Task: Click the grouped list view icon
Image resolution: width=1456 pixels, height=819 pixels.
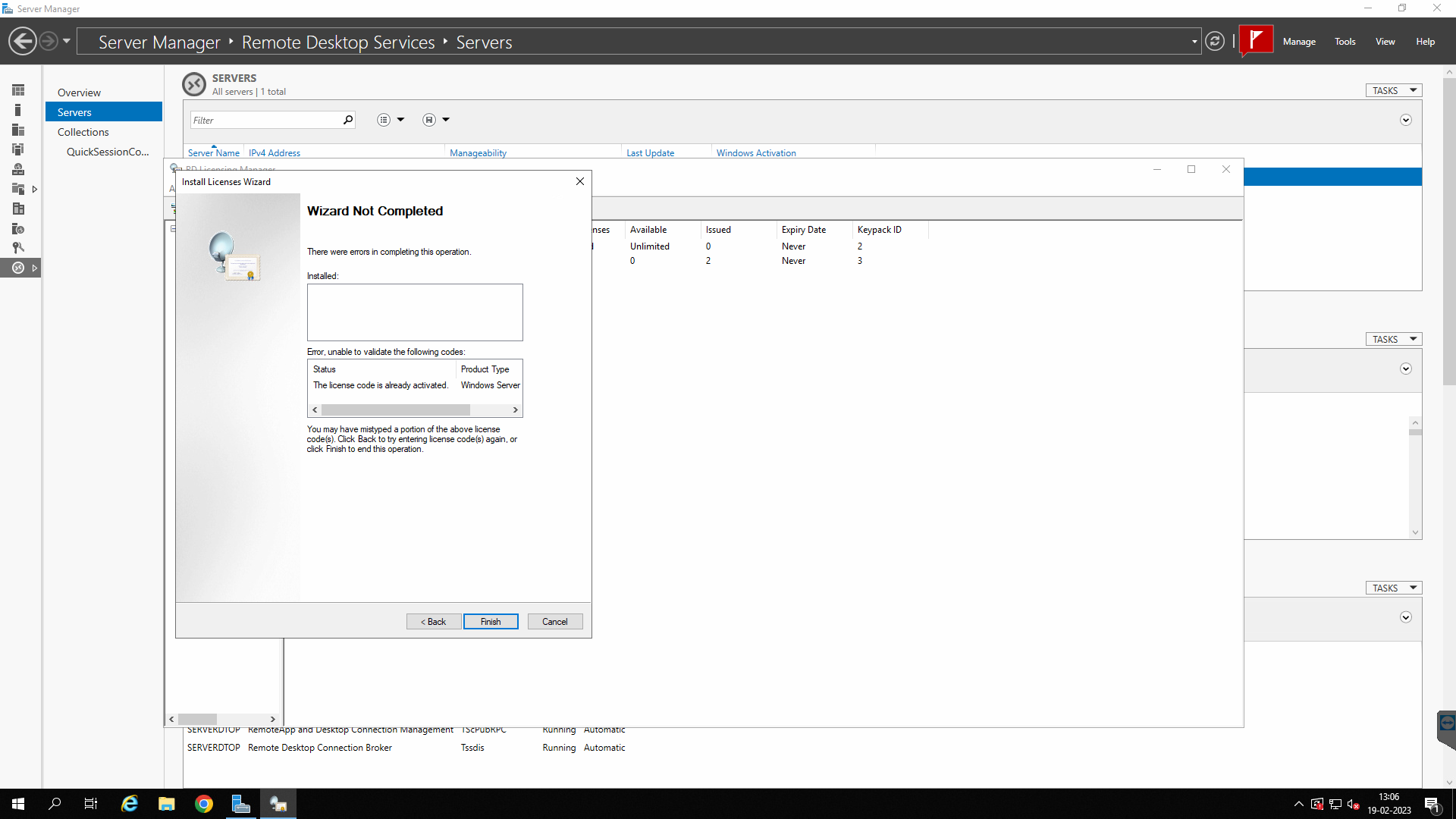Action: [x=383, y=119]
